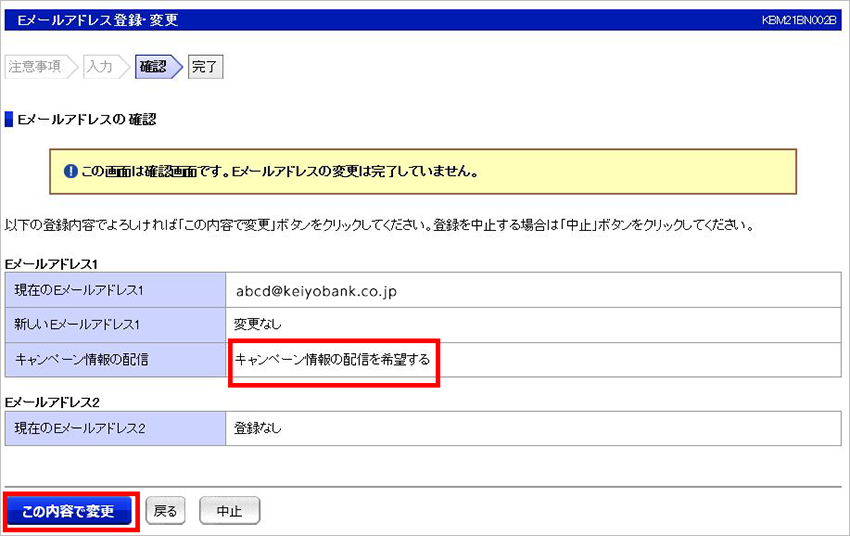Click the 登録なし value for address 2
The height and width of the screenshot is (536, 850).
coord(258,428)
